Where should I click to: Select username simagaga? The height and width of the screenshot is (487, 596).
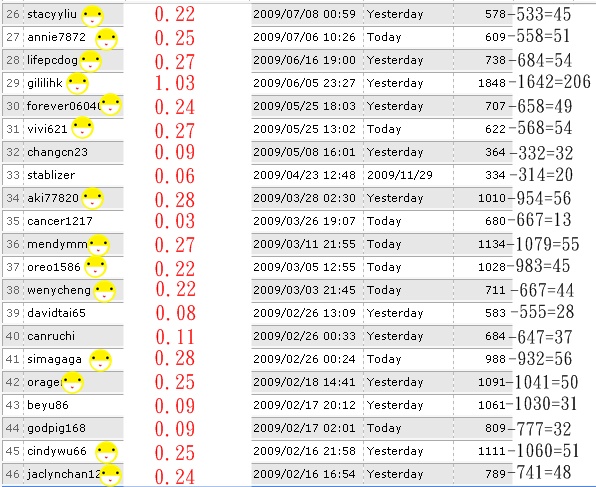[54, 360]
